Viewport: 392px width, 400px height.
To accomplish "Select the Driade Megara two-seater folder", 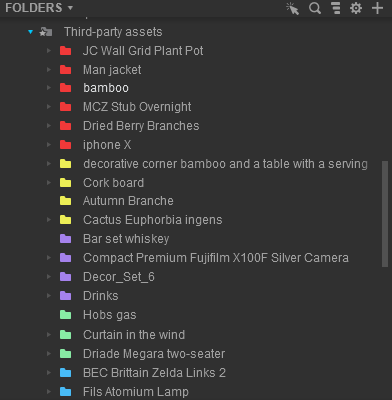I will click(x=154, y=354).
